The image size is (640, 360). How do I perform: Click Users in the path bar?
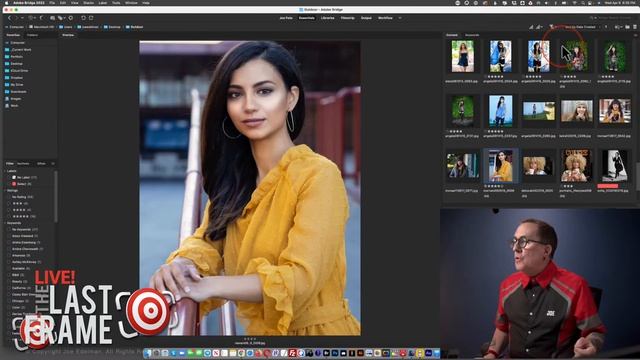[x=68, y=27]
